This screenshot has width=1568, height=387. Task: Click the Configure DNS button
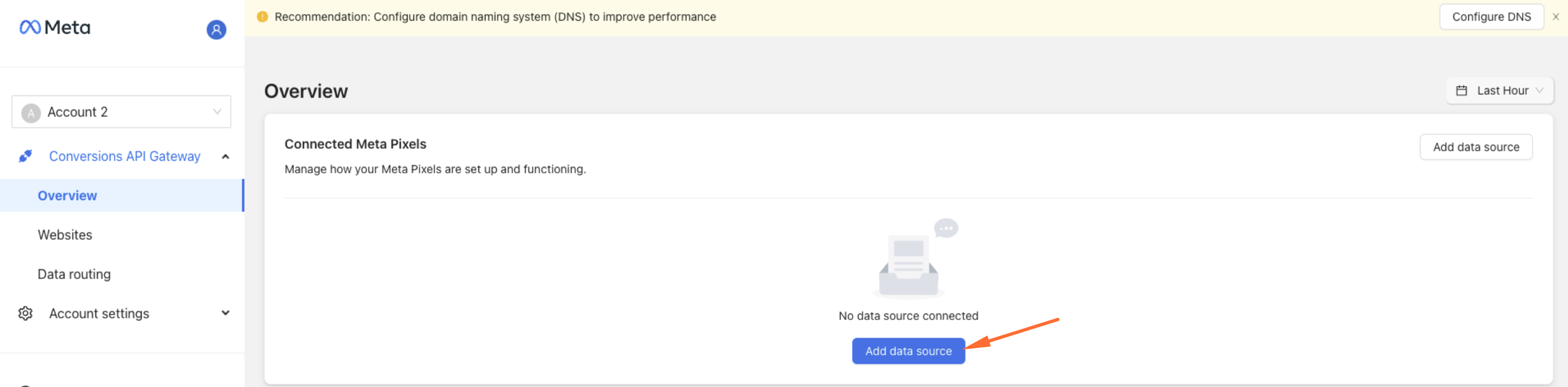(1491, 17)
